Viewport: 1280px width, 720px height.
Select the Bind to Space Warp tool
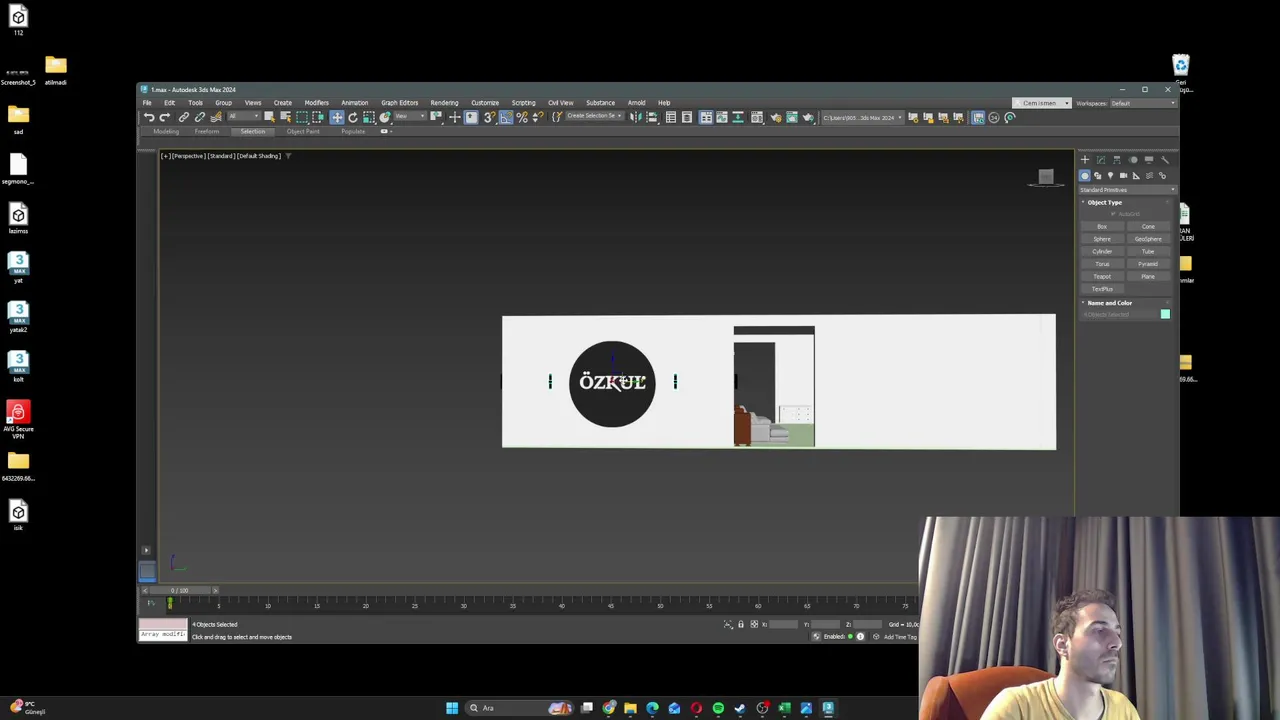[216, 117]
